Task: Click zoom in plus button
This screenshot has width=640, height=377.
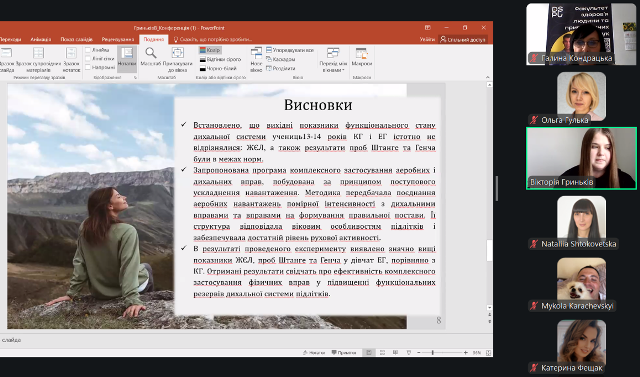Action: pyautogui.click(x=466, y=353)
